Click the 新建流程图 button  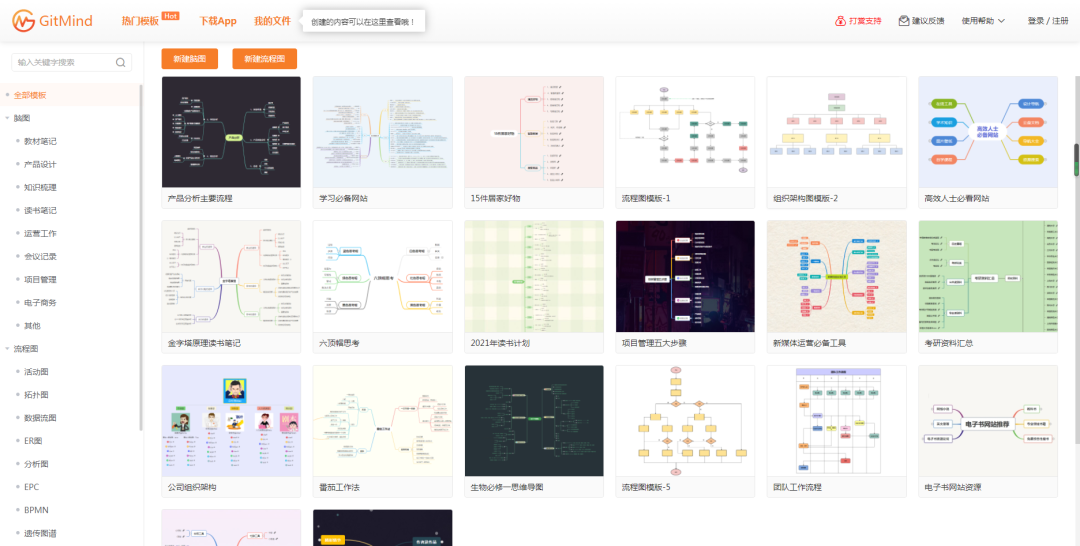coord(264,59)
